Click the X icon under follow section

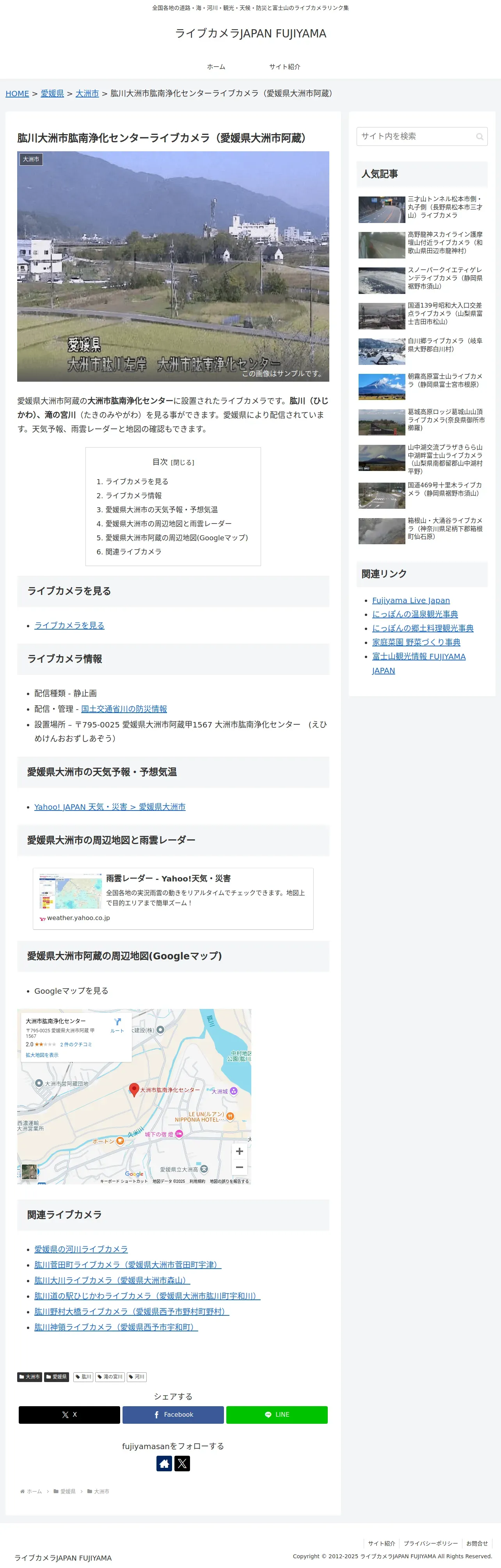point(182,1463)
